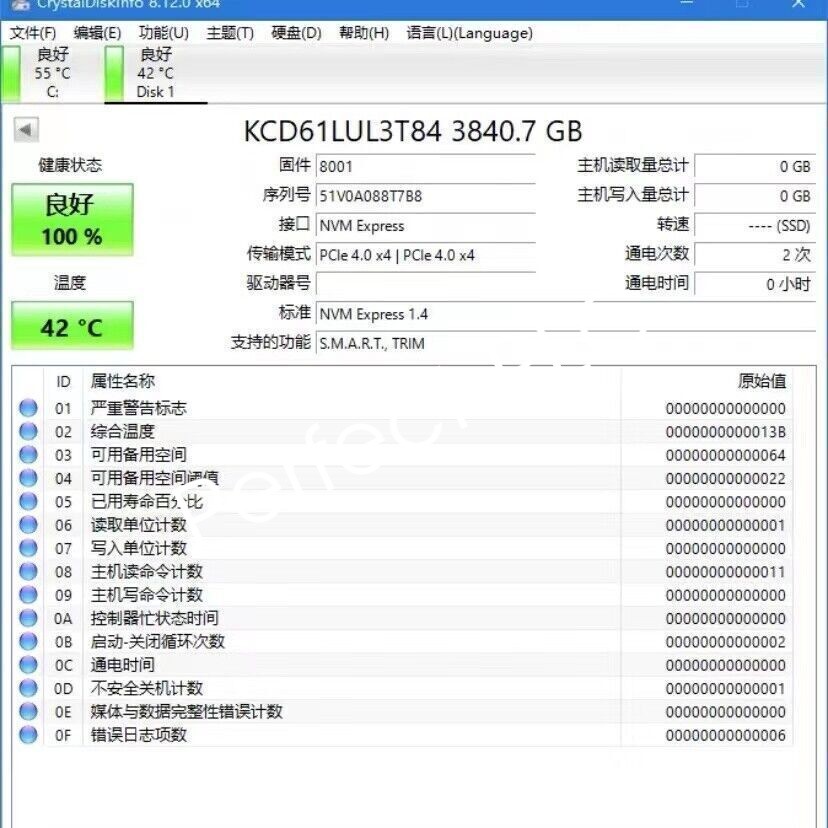Image resolution: width=828 pixels, height=828 pixels.
Task: Click the ID column header
Action: (63, 381)
